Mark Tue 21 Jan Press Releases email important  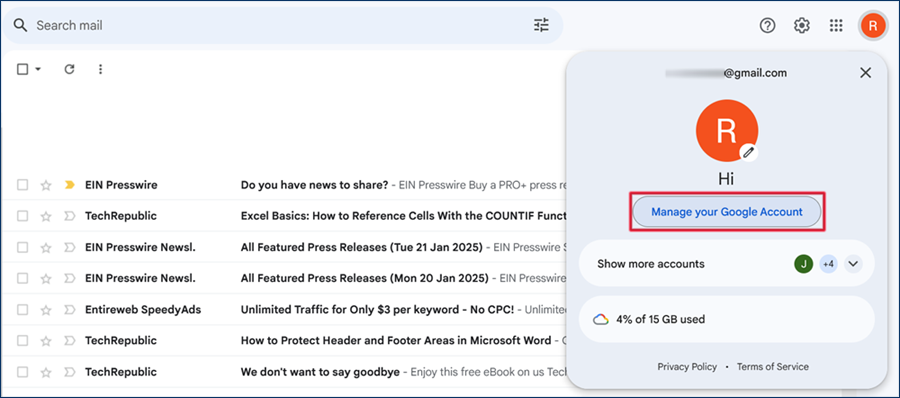coord(69,248)
